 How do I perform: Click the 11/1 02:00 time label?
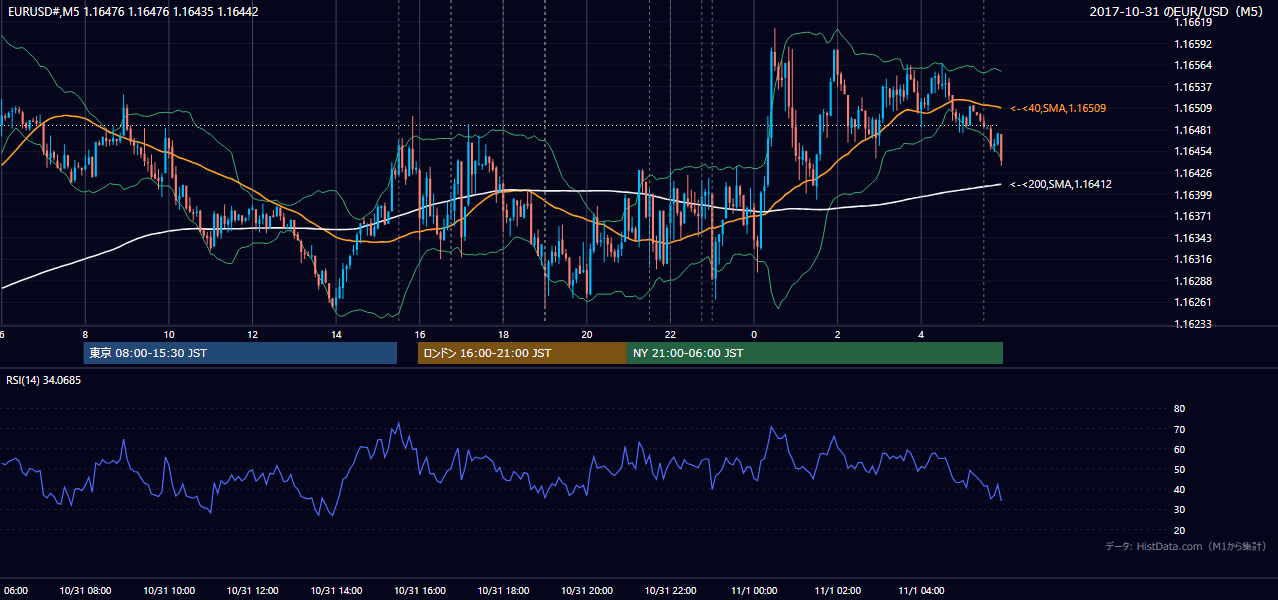pos(838,591)
